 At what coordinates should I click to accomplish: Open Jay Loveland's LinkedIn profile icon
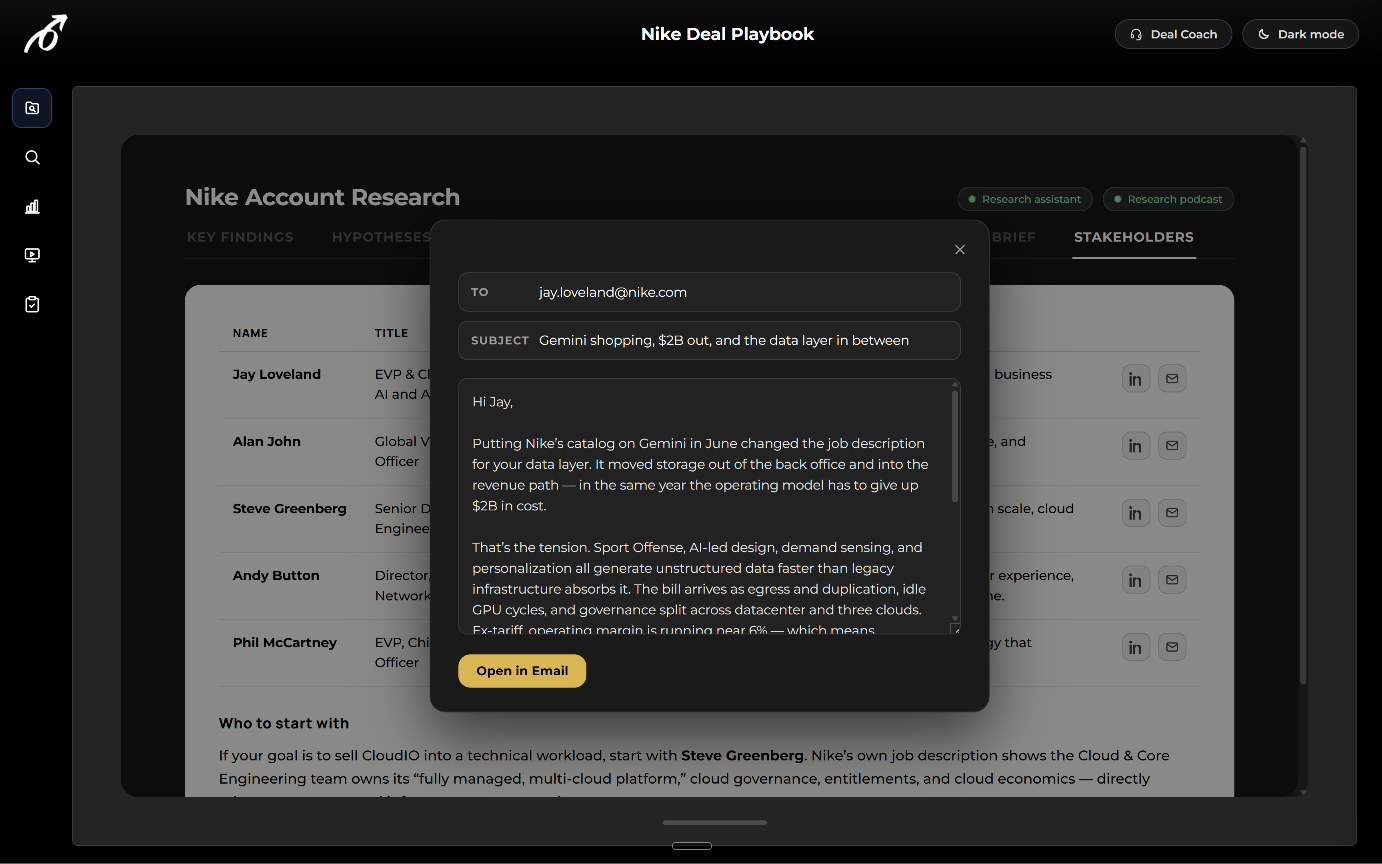point(1135,379)
